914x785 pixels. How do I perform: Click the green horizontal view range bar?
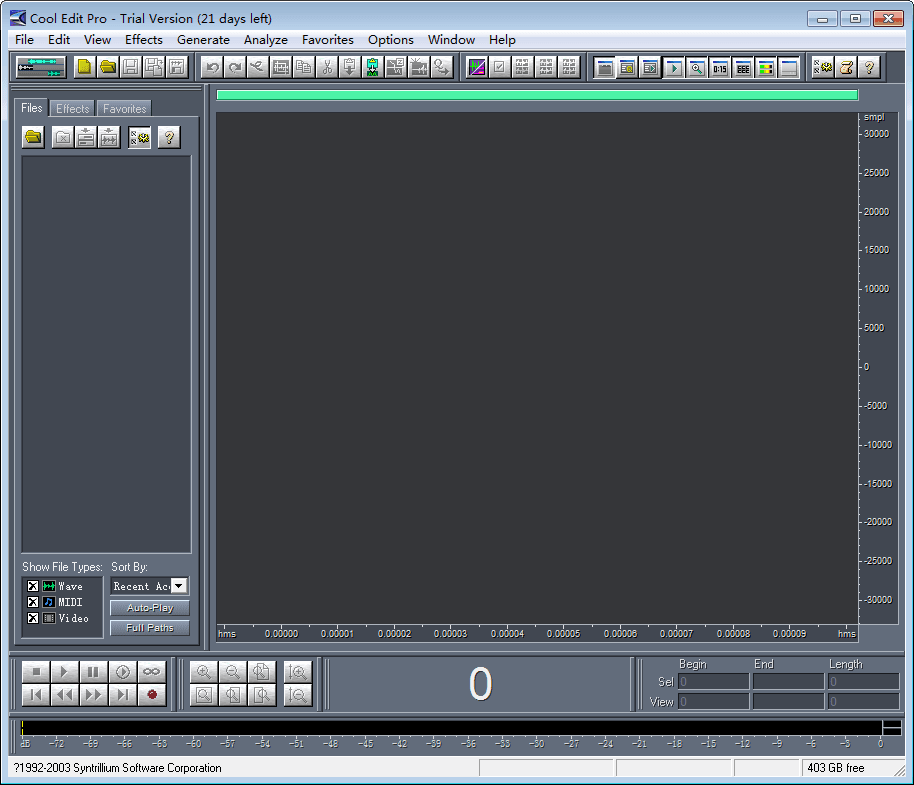click(x=537, y=95)
